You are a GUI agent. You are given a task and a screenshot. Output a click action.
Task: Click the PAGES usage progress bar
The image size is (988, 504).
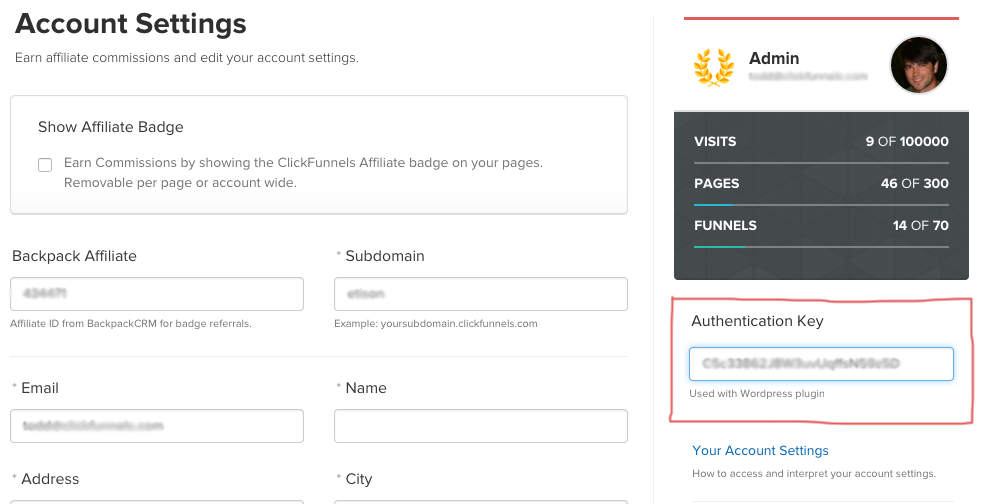click(821, 205)
